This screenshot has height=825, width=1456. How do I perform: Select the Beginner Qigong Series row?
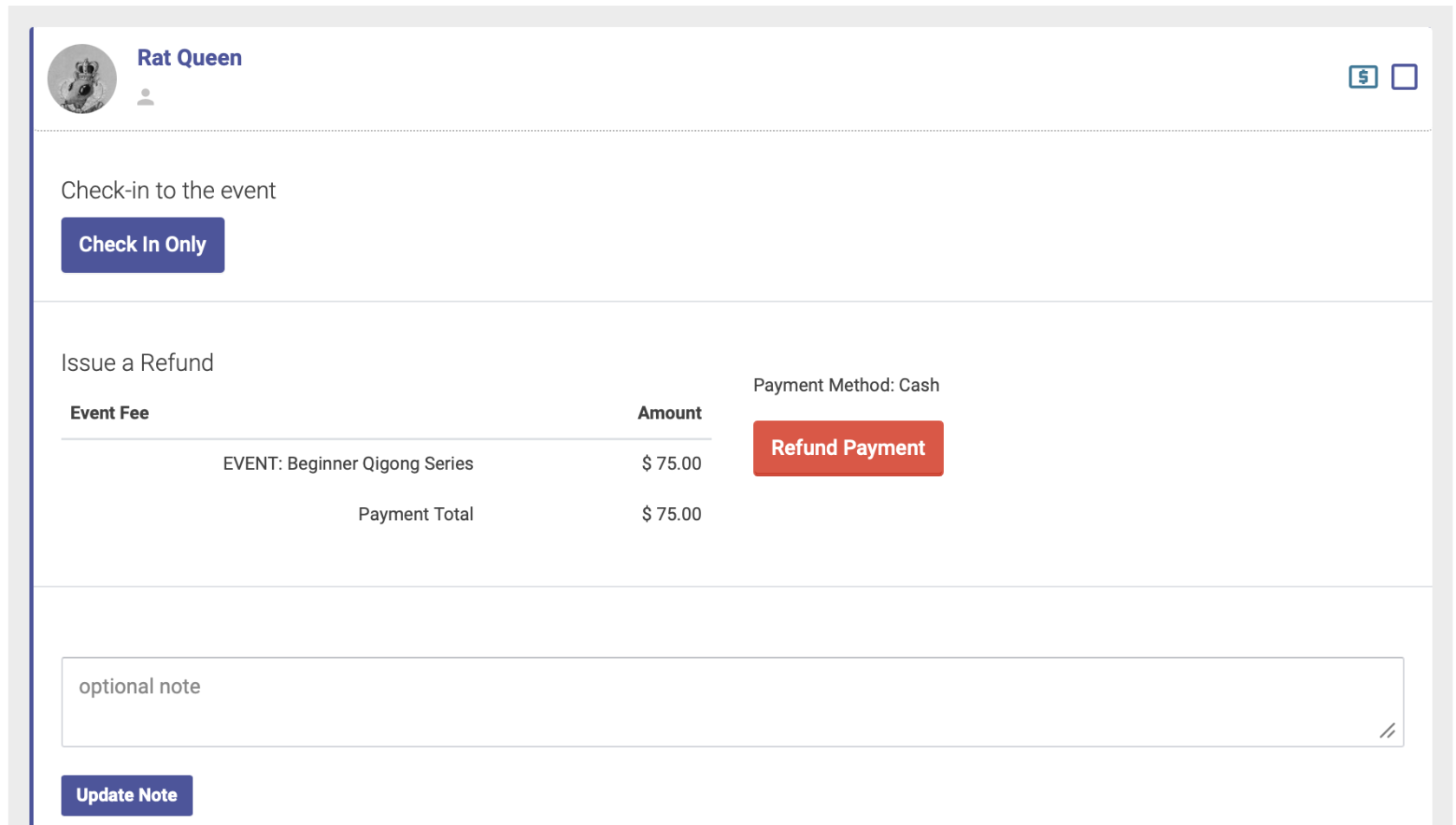coord(387,464)
